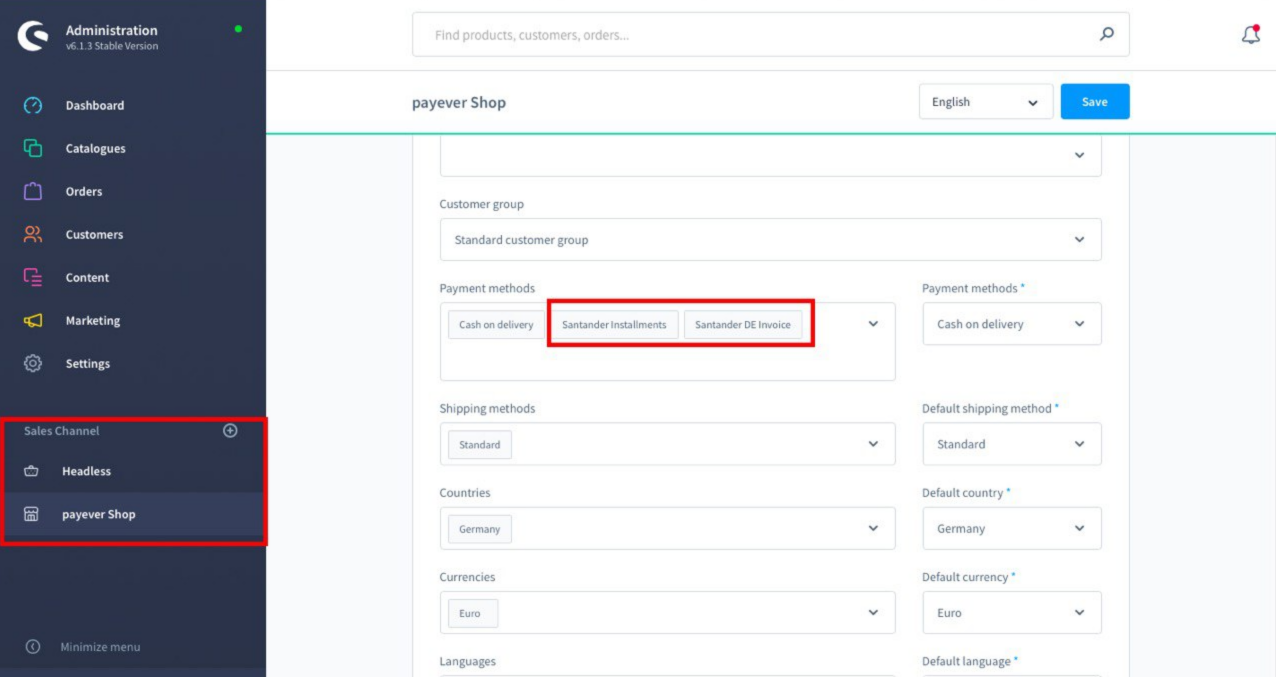
Task: Open the English language dropdown
Action: [986, 102]
